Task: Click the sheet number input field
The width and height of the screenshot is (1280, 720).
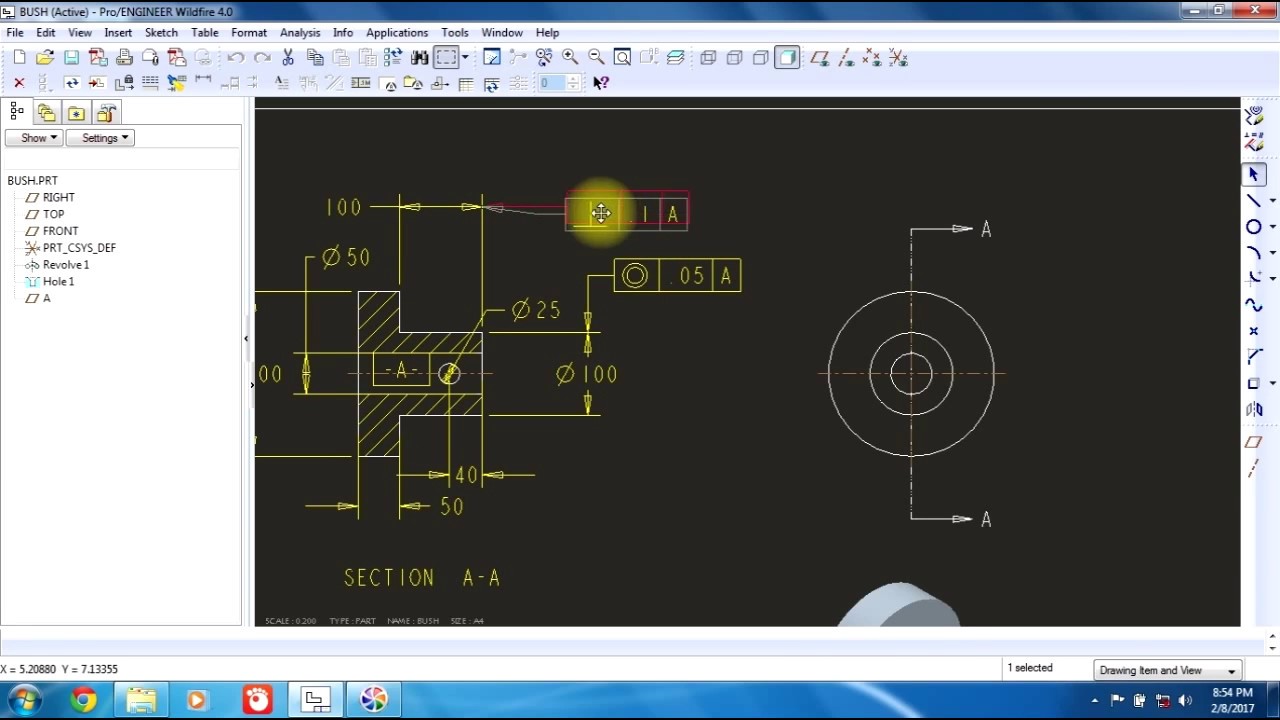Action: pos(551,83)
